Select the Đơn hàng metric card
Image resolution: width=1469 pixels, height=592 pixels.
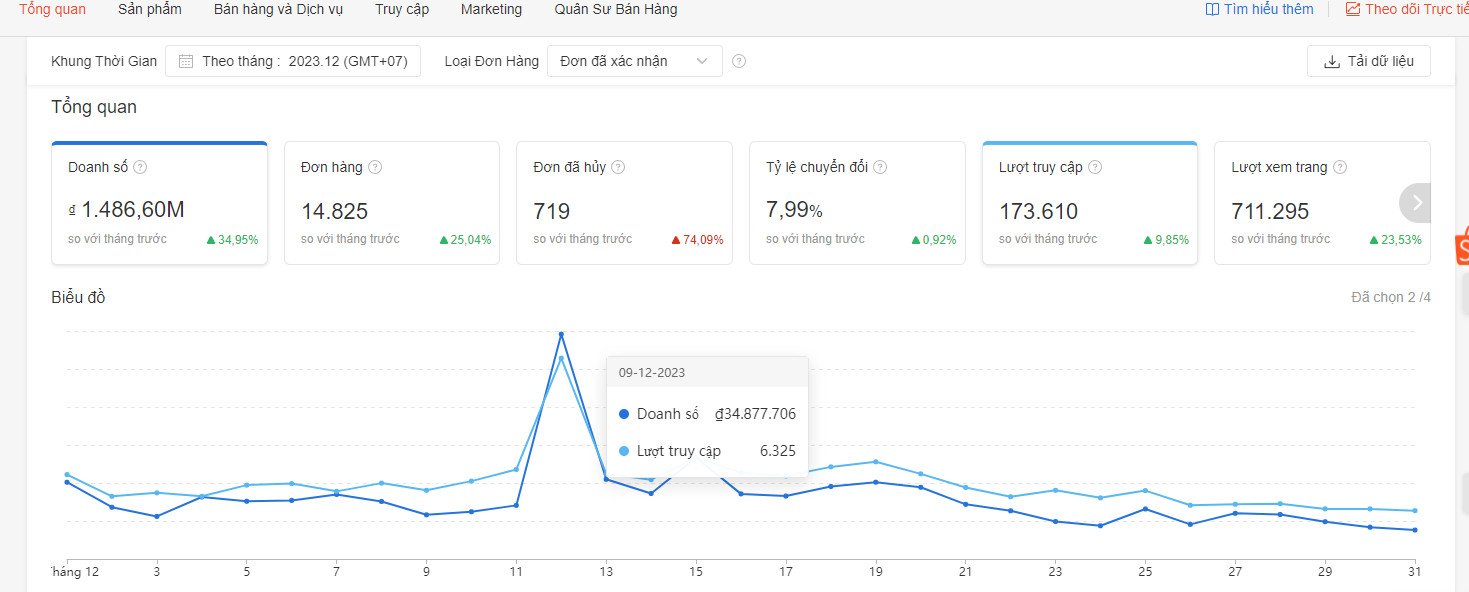pyautogui.click(x=391, y=204)
